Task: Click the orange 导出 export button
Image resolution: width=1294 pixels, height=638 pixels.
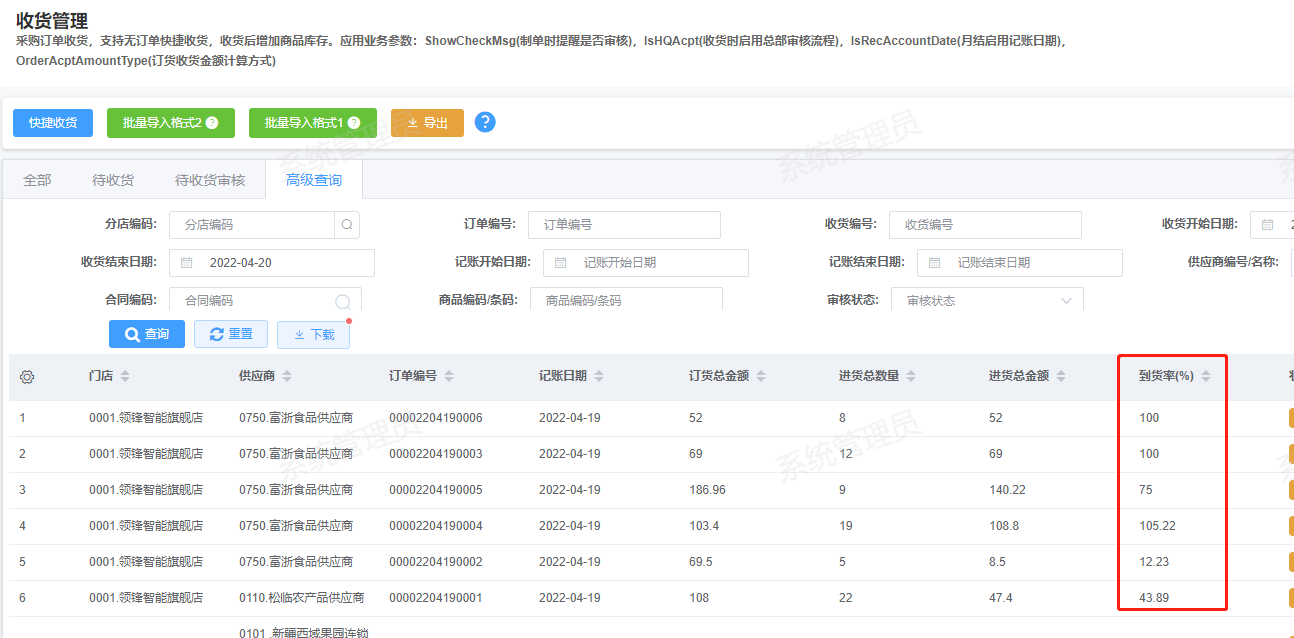Action: (x=427, y=123)
